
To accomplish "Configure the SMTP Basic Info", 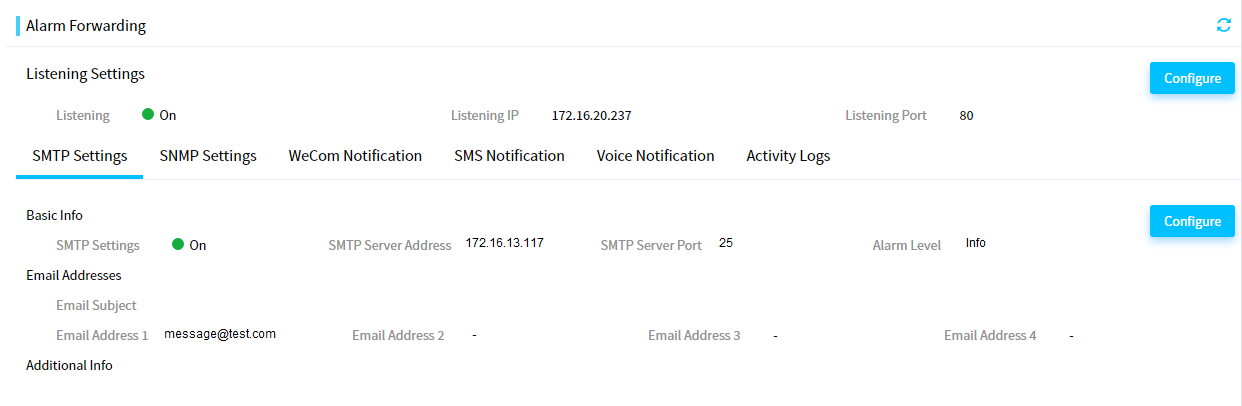I will (x=1192, y=221).
